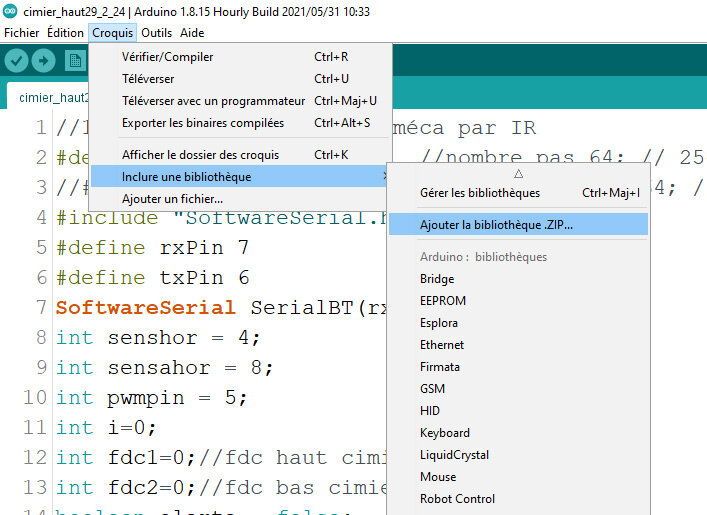Include the HID library

[x=518, y=411]
